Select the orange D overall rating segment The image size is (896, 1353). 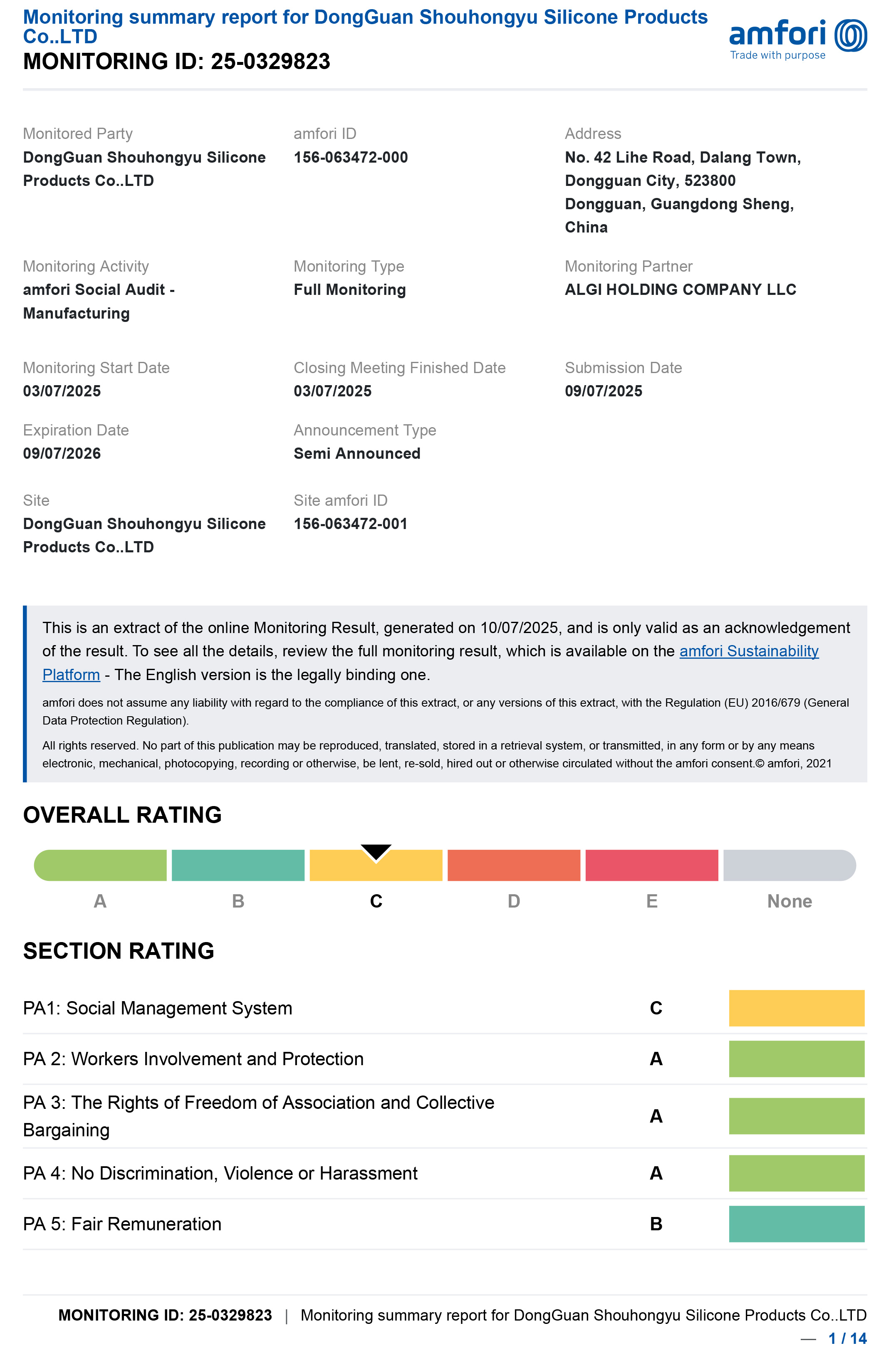point(513,865)
